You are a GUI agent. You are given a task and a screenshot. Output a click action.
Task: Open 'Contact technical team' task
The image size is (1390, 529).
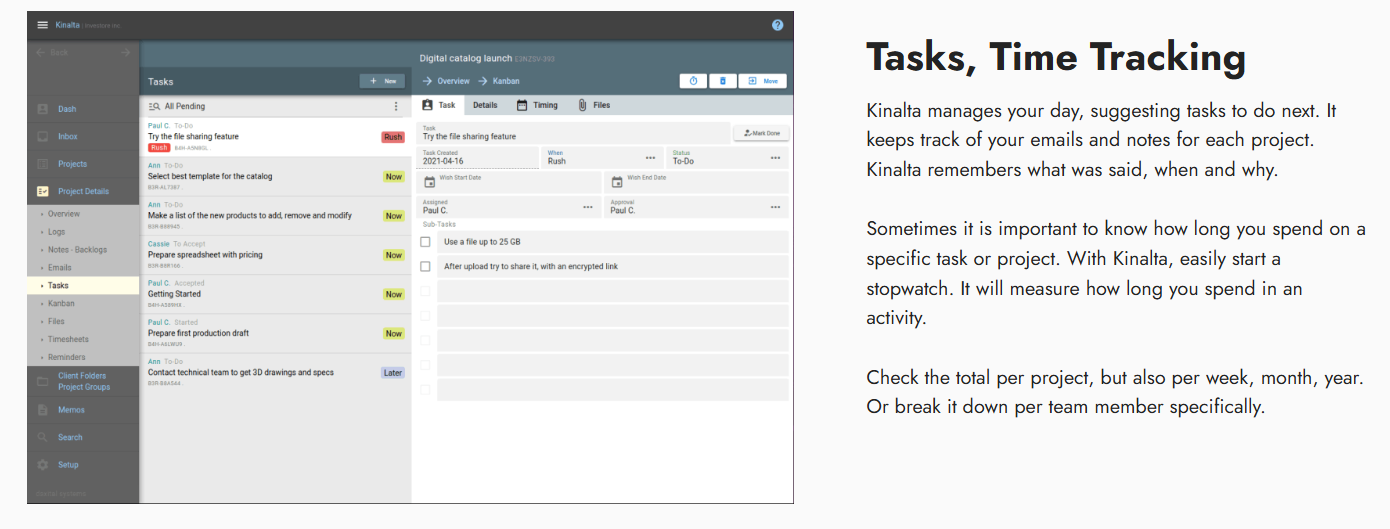click(275, 372)
